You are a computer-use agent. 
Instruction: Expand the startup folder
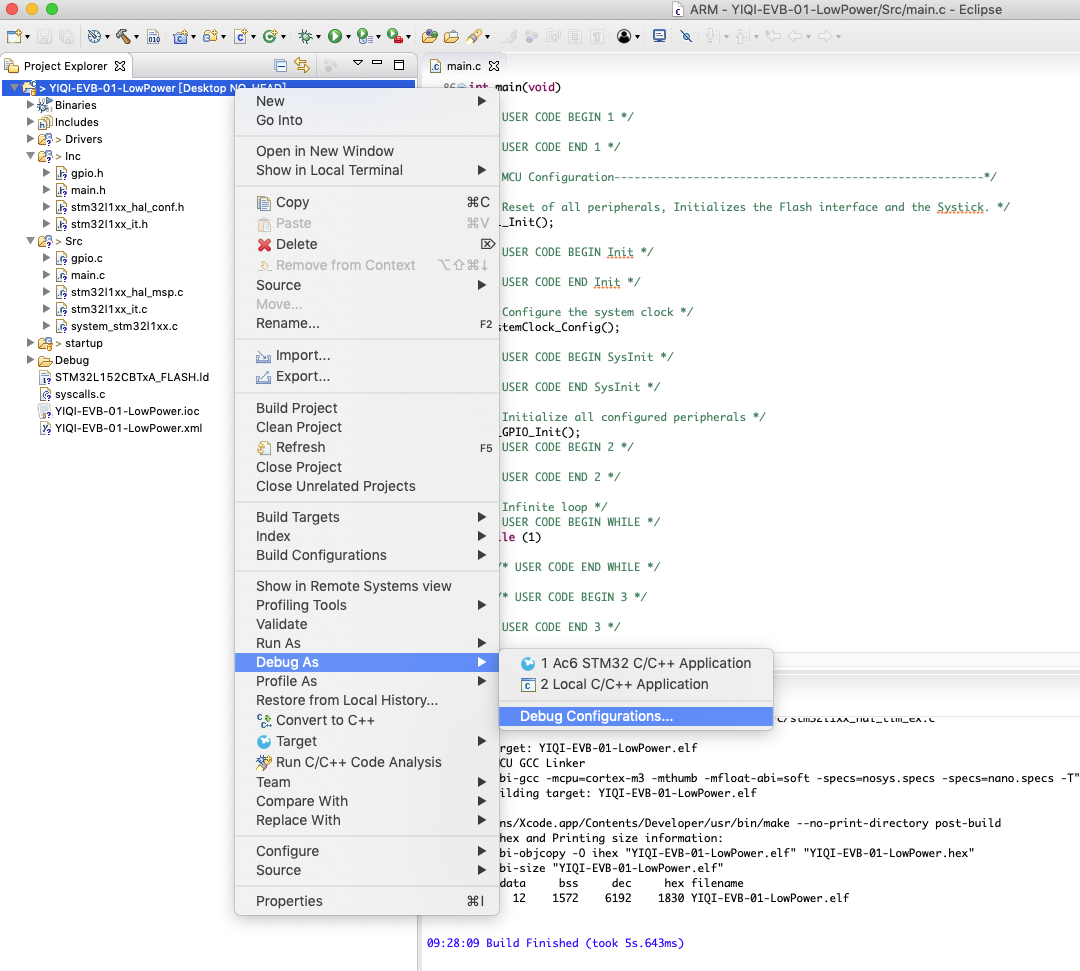click(30, 343)
